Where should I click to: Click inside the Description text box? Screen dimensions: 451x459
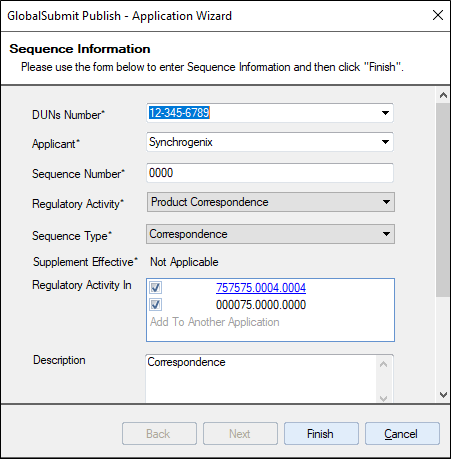[x=261, y=378]
